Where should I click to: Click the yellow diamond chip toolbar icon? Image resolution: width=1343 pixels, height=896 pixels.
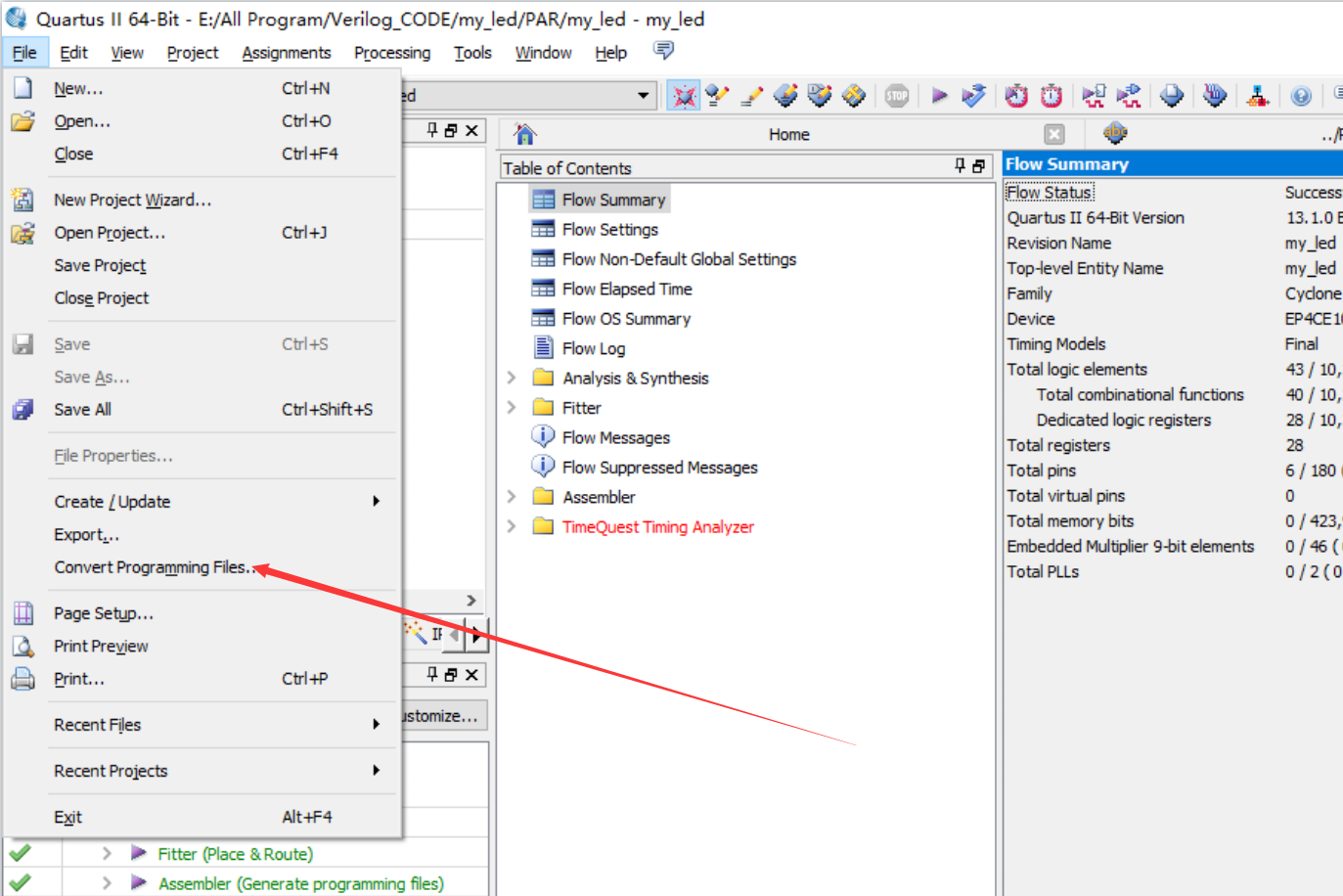tap(854, 95)
